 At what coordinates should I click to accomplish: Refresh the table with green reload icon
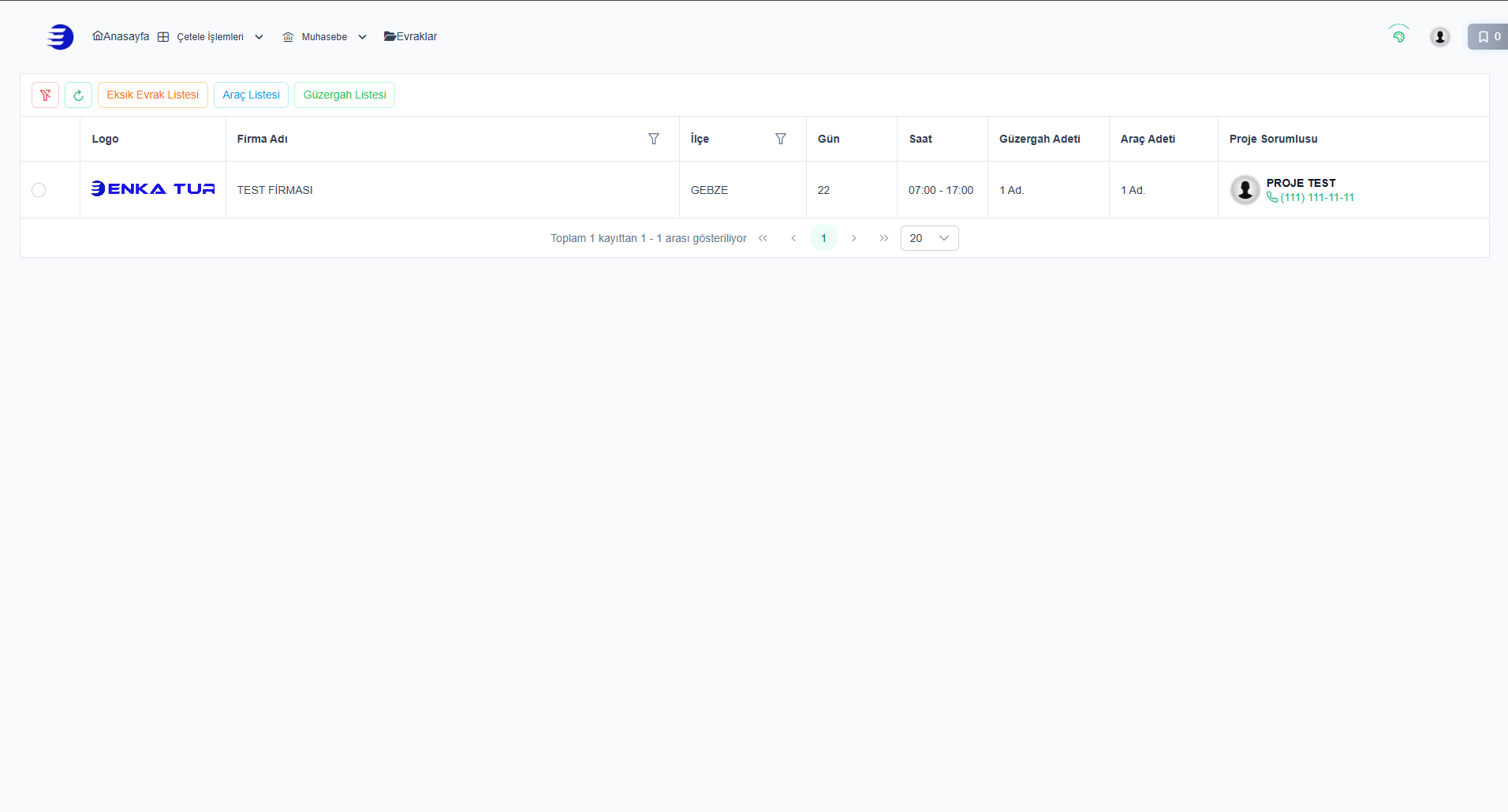tap(78, 95)
